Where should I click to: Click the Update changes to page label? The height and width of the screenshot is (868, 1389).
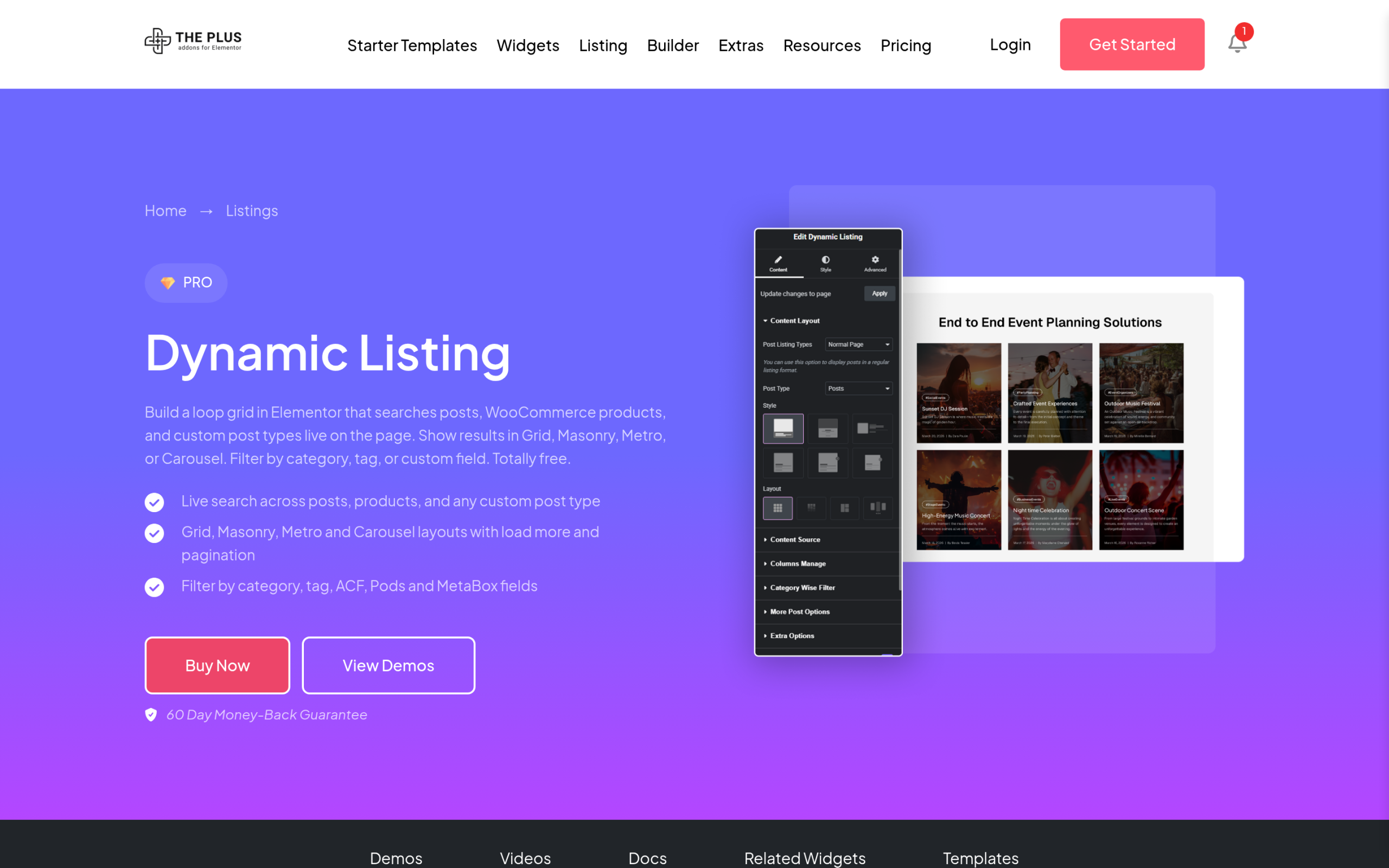coord(795,294)
